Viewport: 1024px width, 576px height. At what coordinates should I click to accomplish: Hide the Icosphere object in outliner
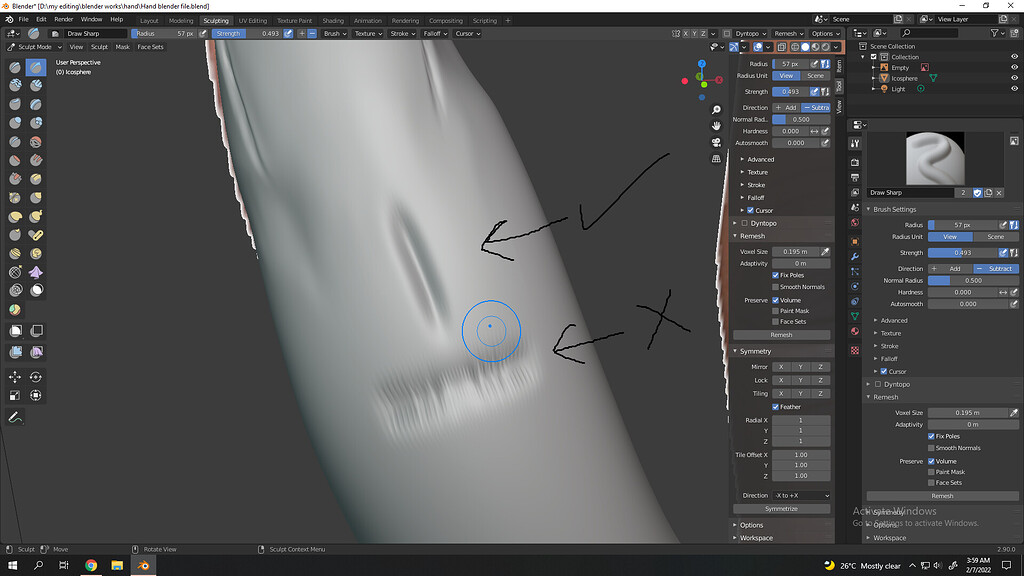(1014, 78)
